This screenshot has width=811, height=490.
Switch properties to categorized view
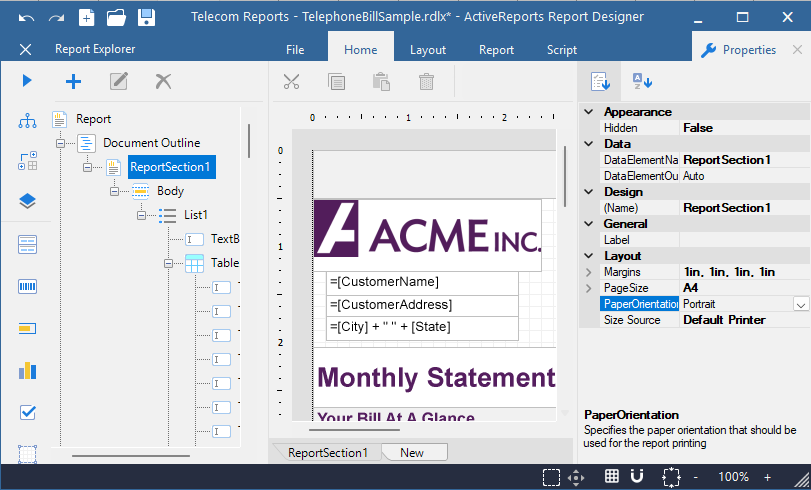600,81
